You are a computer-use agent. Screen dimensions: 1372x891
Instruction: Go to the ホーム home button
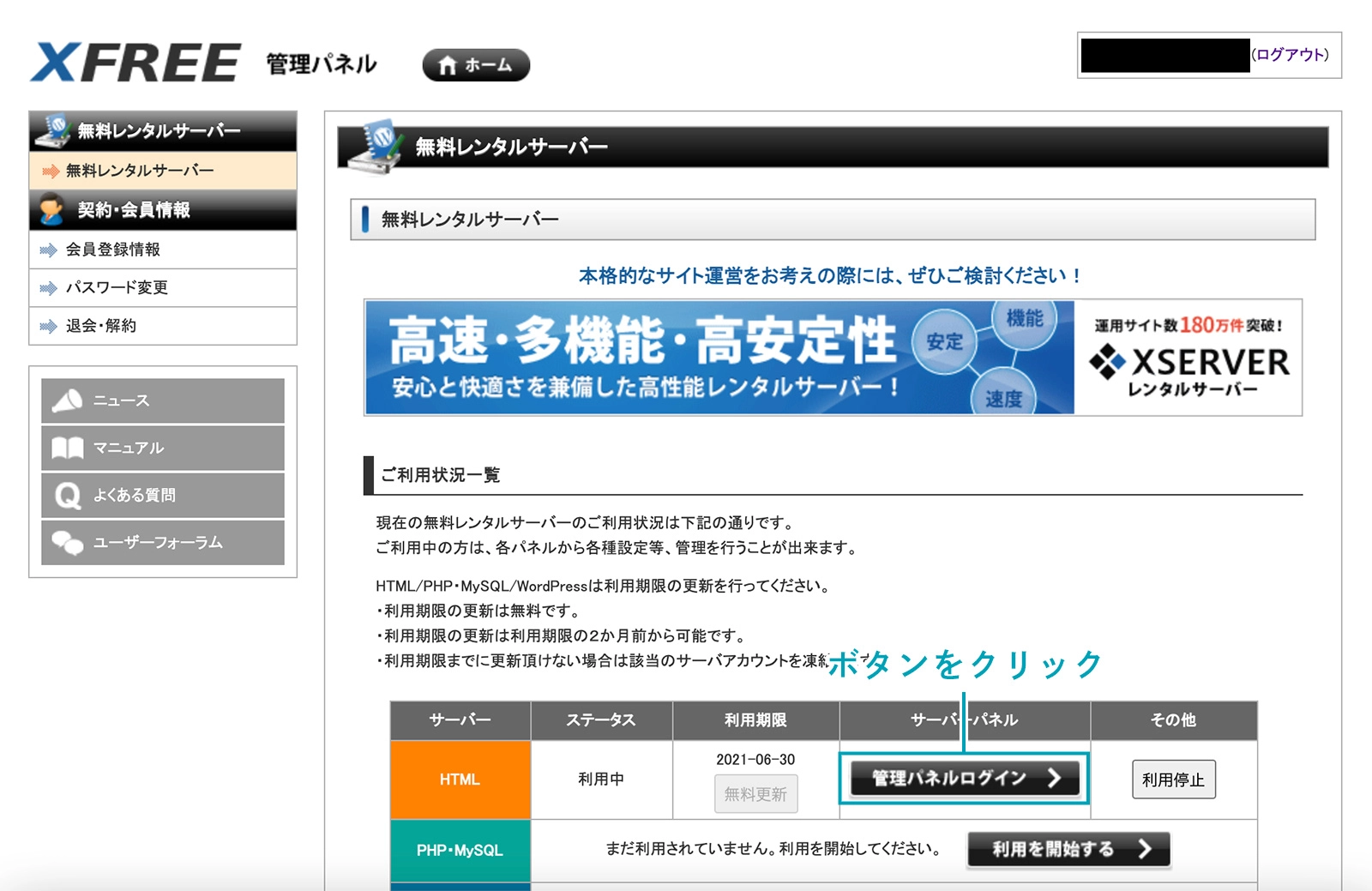476,65
